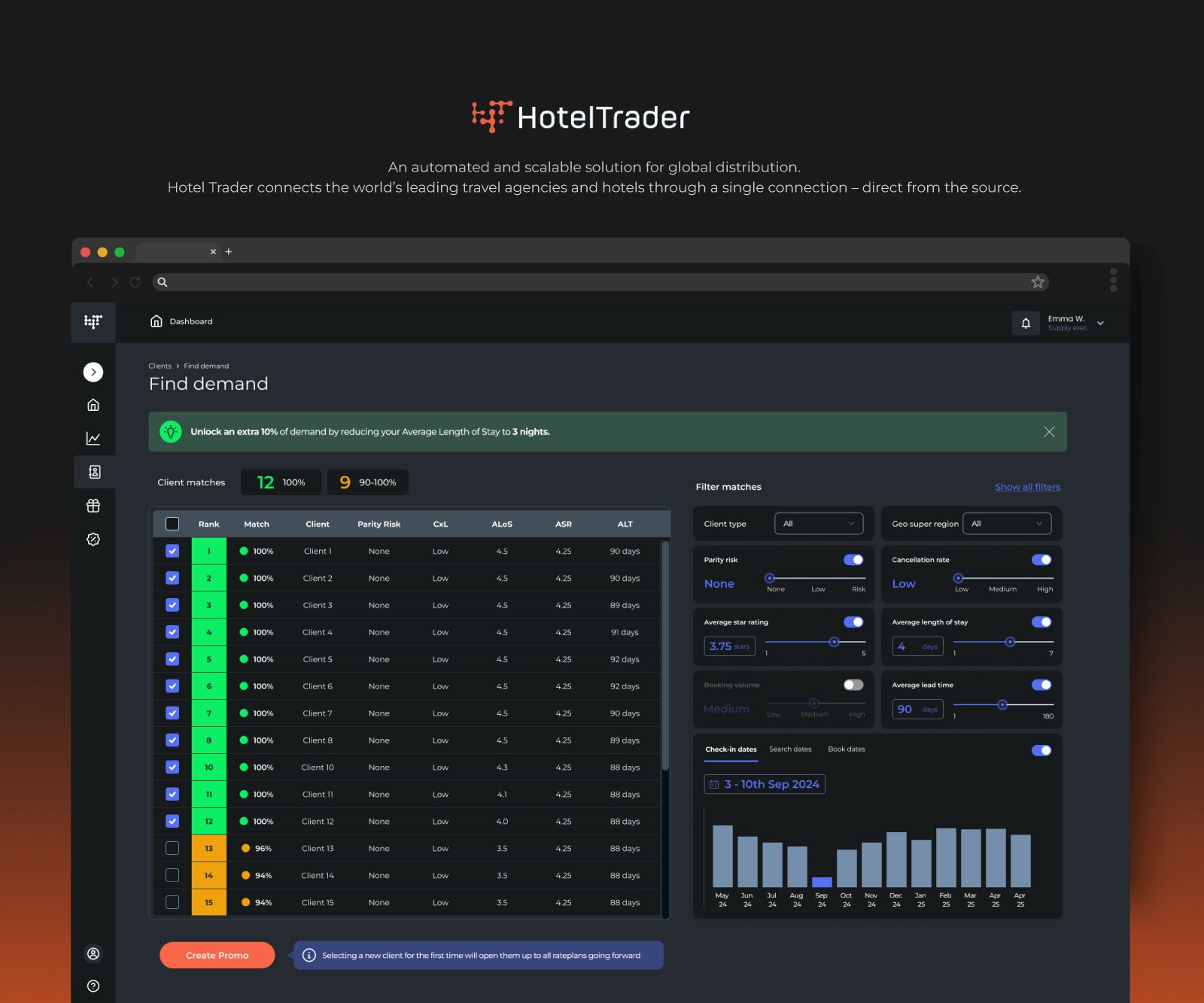
Task: Open the Geo super region dropdown
Action: 1007,524
